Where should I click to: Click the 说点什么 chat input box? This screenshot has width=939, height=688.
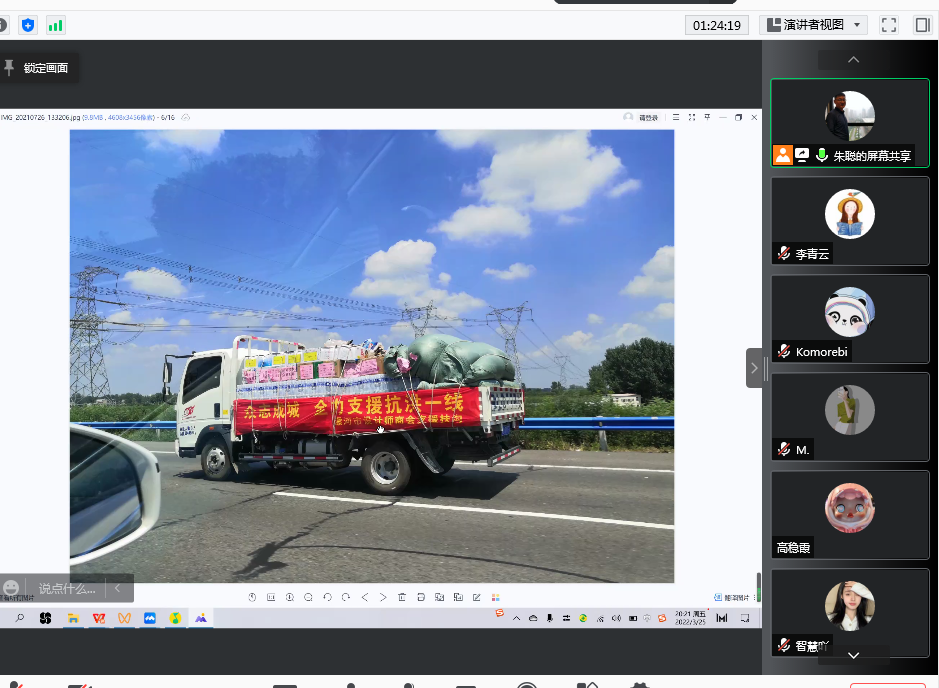coord(67,589)
